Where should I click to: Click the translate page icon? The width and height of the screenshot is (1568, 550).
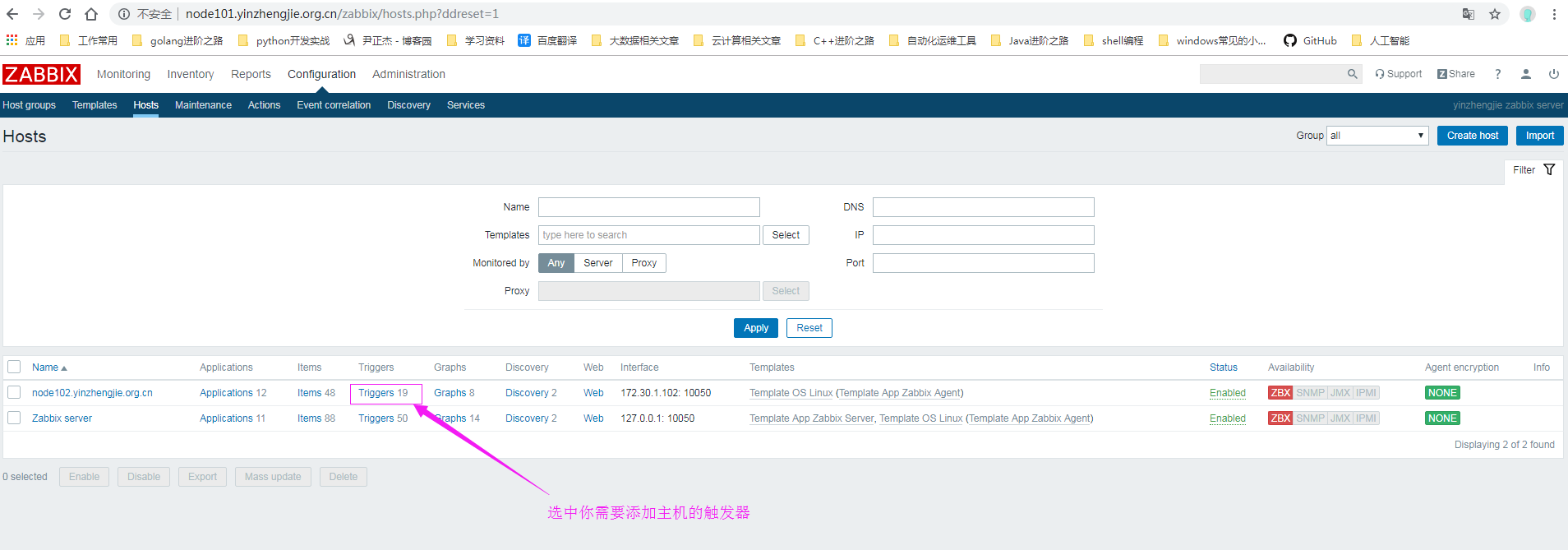pos(1469,14)
